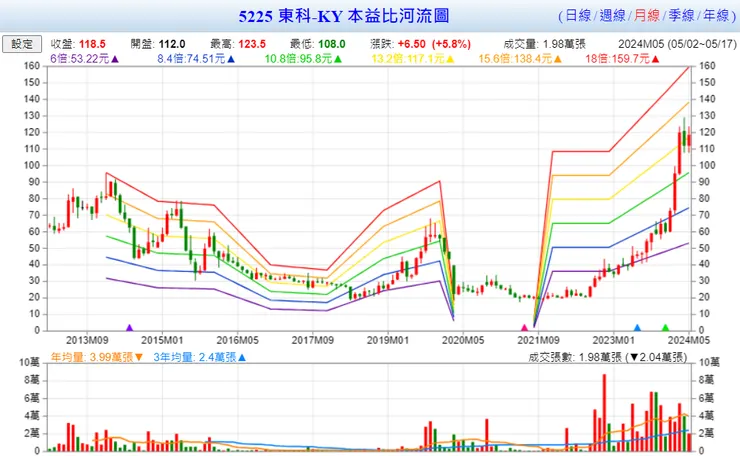Click the red up-arrow beside 18倍:159.7元

(655, 59)
